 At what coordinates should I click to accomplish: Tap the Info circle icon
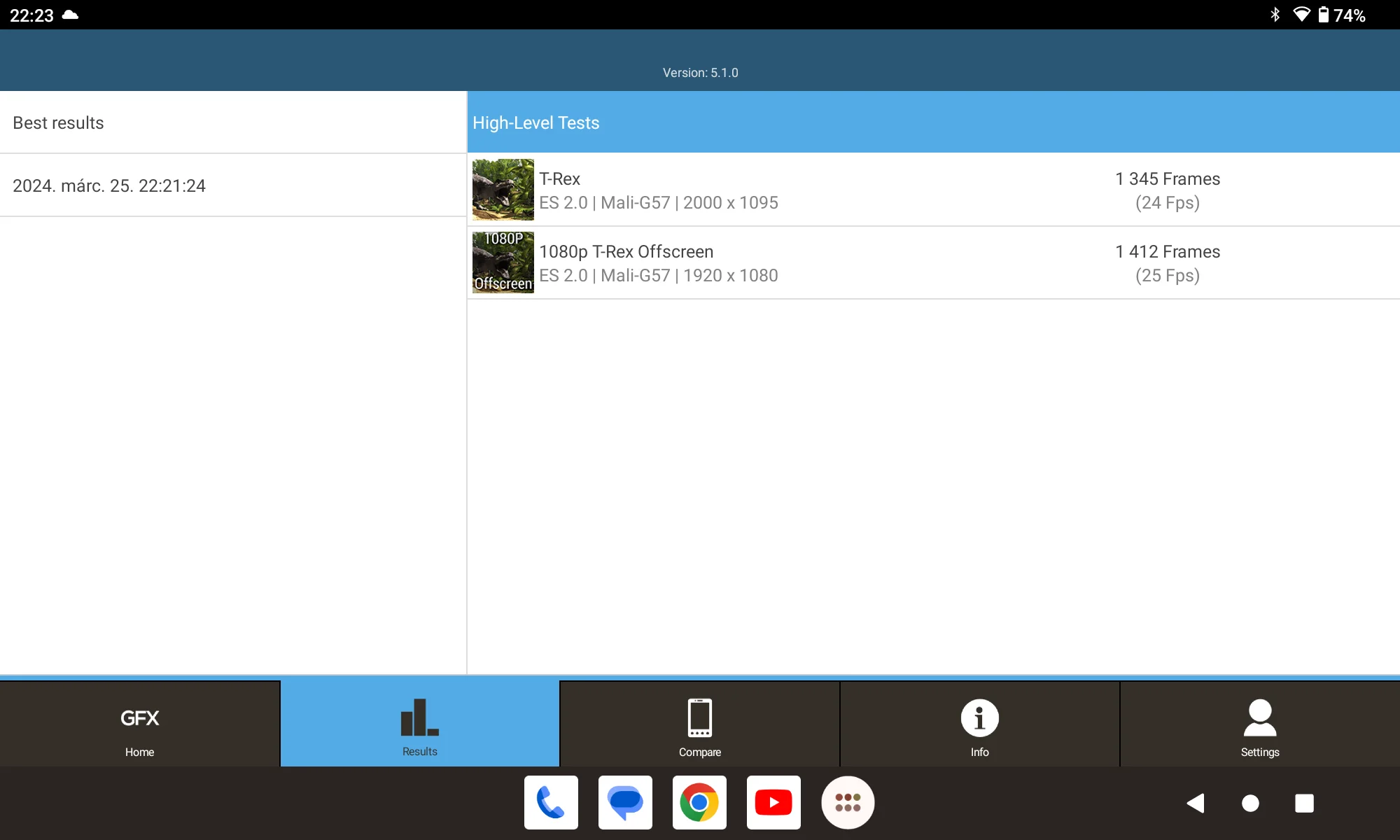click(979, 719)
